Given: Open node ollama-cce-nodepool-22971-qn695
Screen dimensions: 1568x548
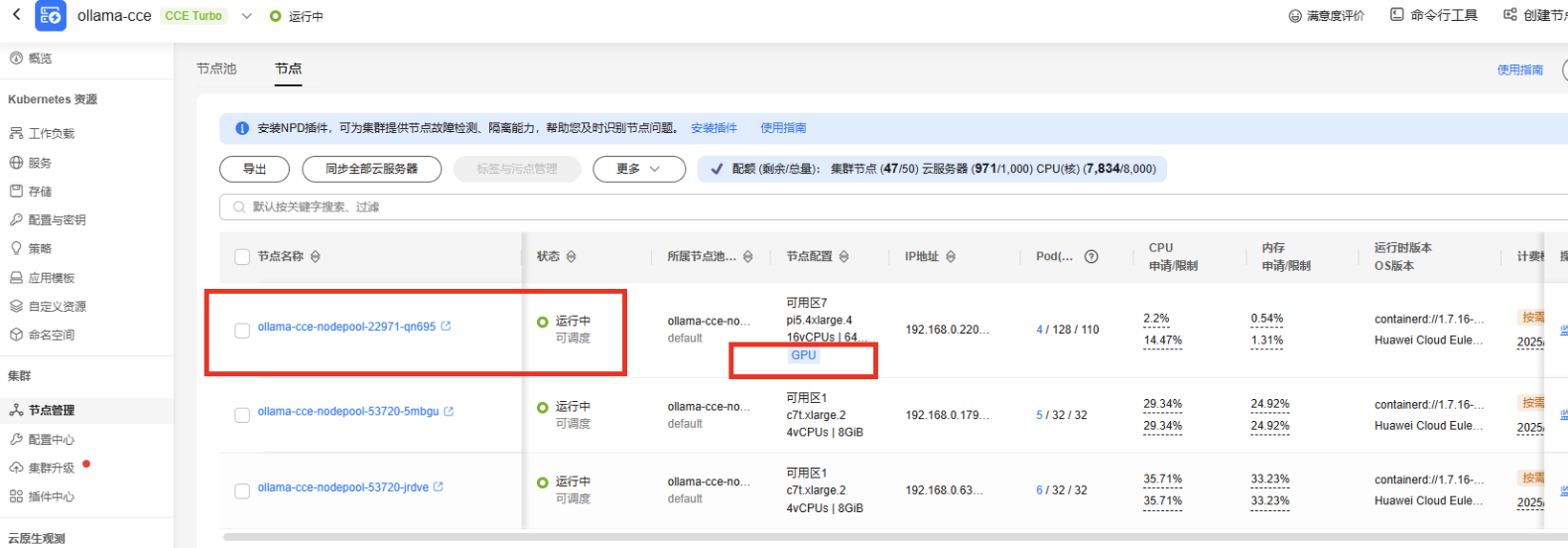Looking at the screenshot, I should [x=346, y=327].
